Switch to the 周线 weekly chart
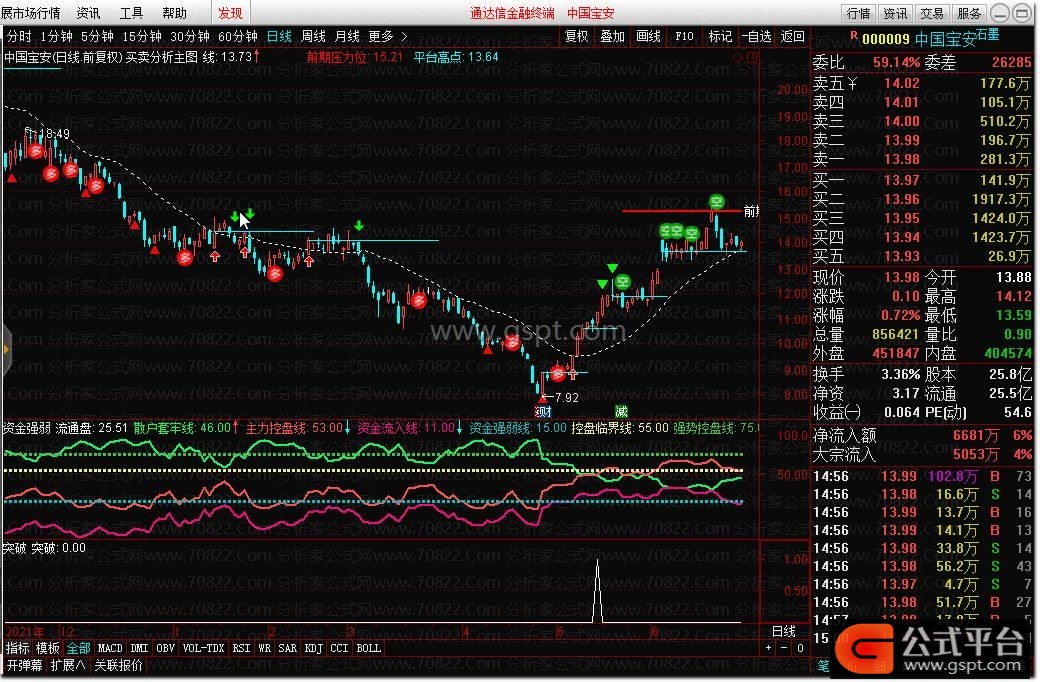1040x682 pixels. point(313,36)
